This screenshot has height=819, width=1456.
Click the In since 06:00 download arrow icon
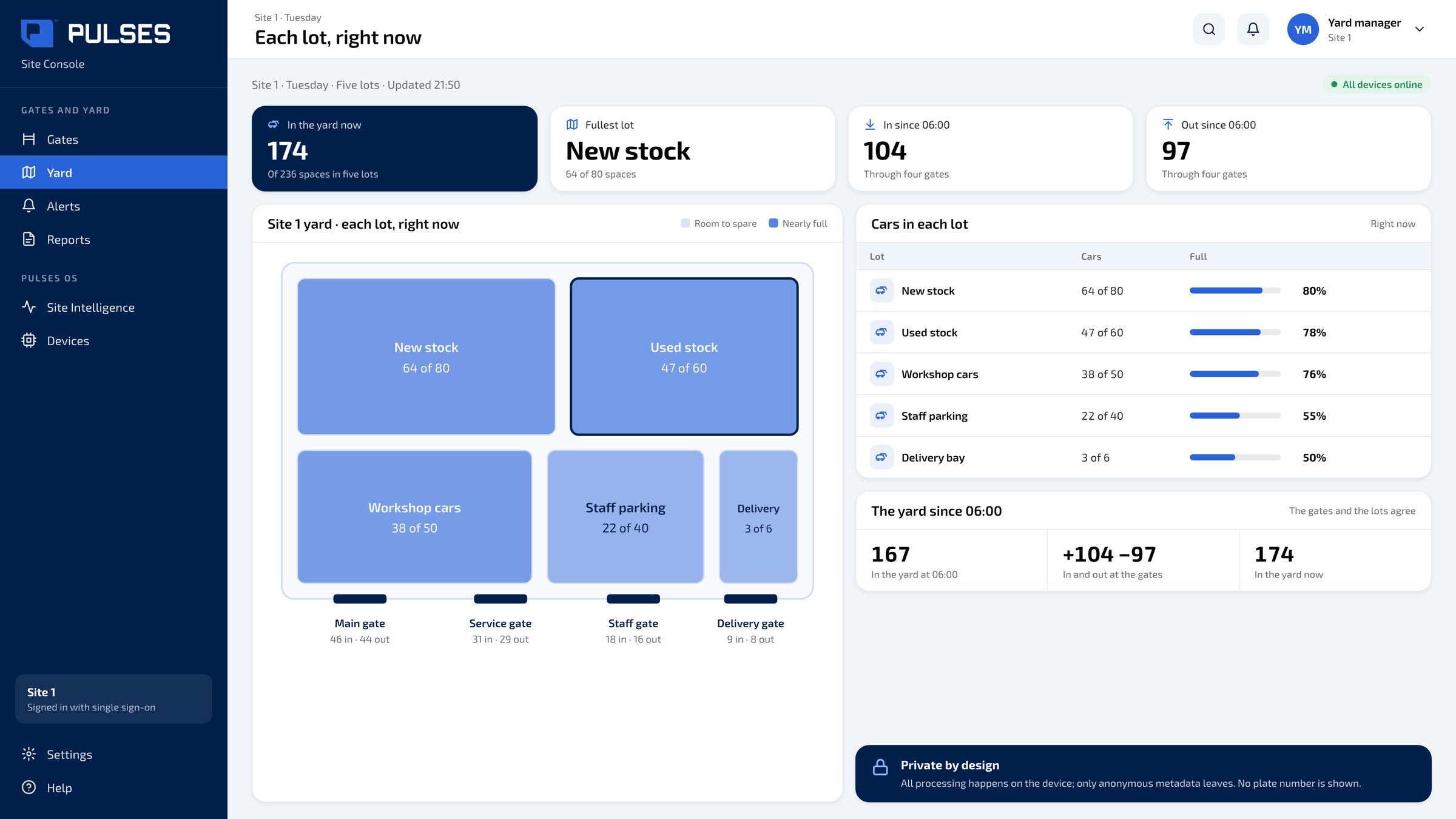(x=870, y=124)
